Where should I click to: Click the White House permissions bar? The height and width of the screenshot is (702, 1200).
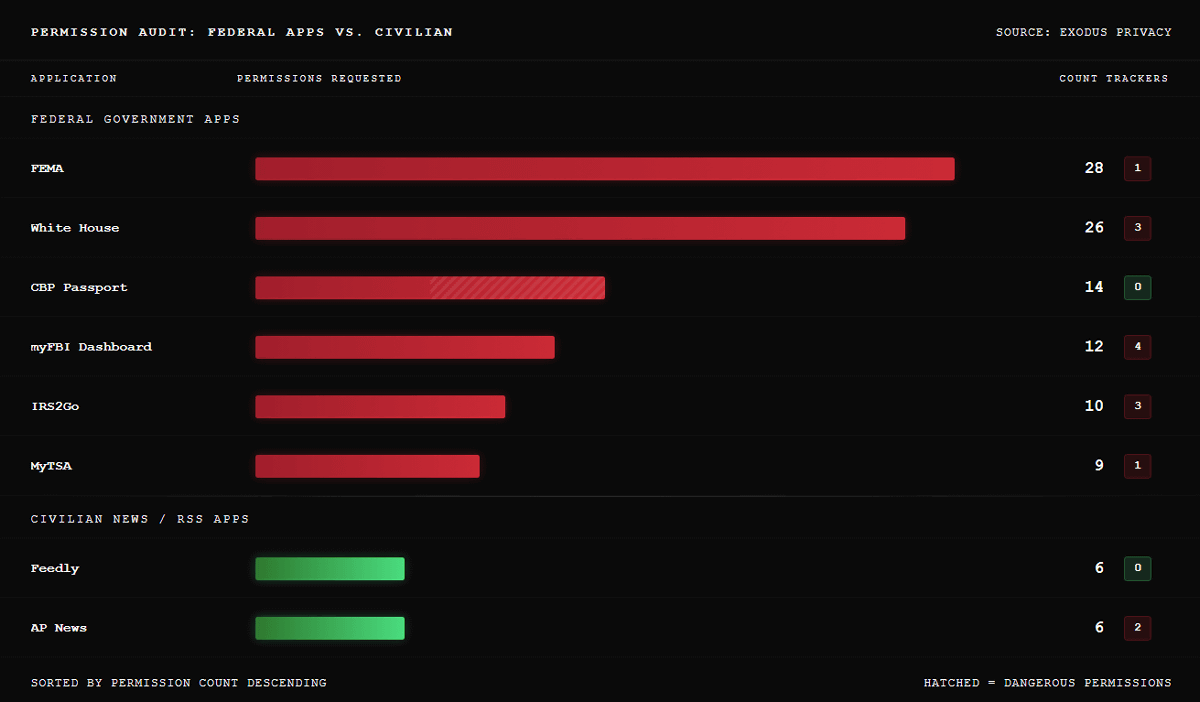coord(580,228)
